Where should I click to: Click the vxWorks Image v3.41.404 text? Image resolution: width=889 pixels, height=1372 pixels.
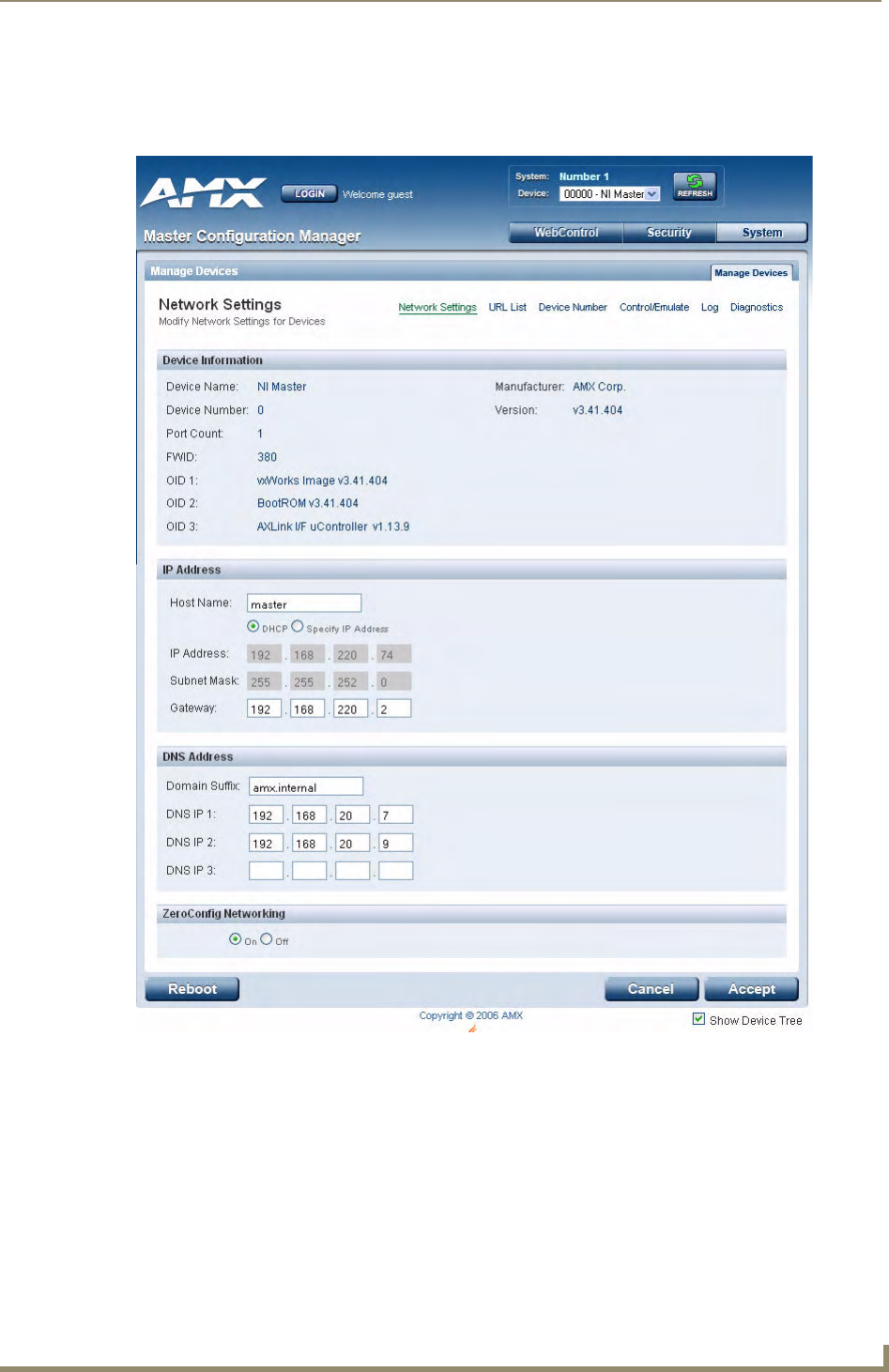coord(322,480)
